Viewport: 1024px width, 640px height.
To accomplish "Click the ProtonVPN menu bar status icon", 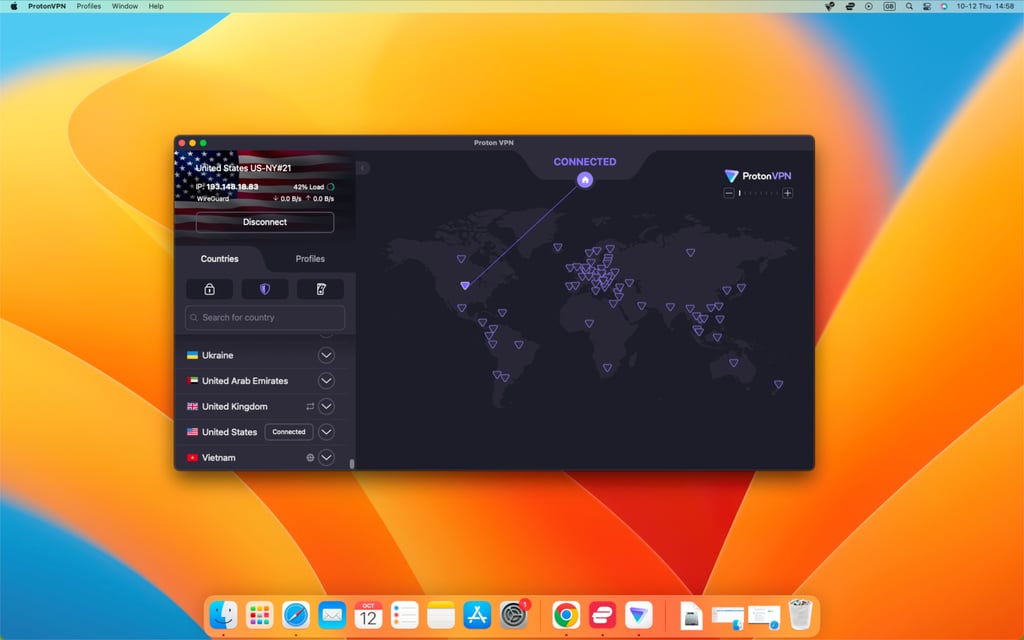I will [x=829, y=6].
